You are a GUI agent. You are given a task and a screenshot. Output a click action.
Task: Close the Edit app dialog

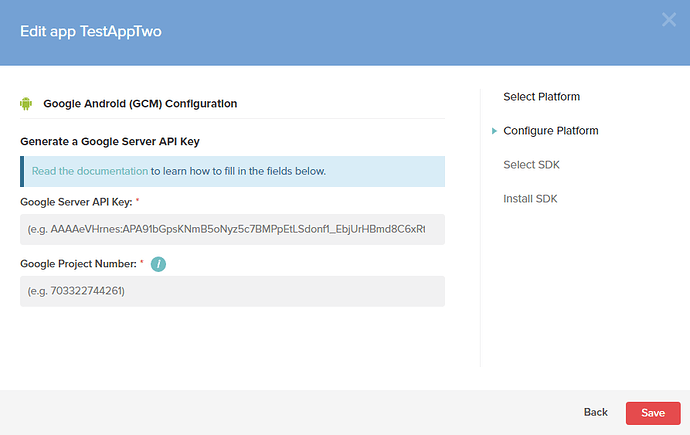coord(669,19)
